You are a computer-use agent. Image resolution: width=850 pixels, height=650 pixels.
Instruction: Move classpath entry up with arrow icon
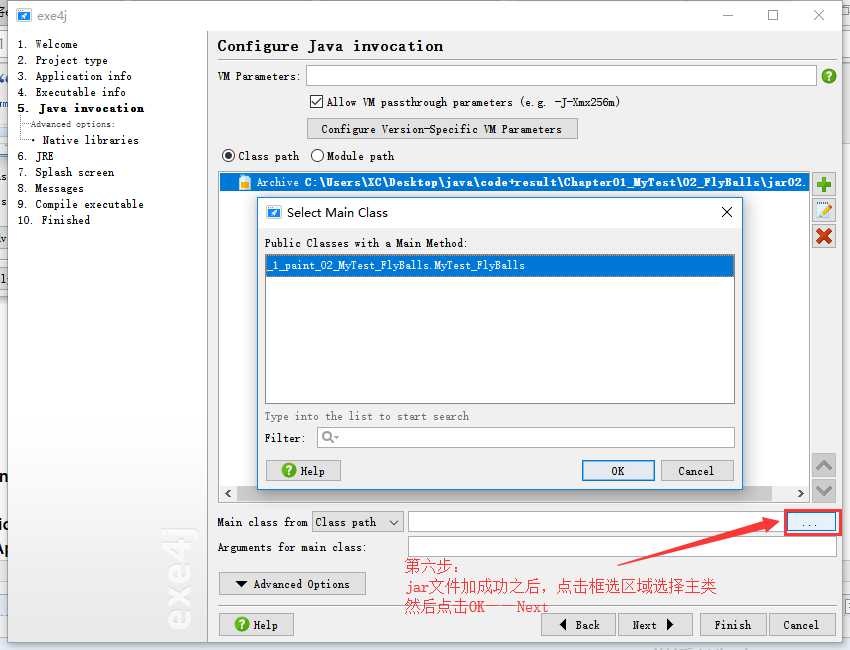point(824,465)
